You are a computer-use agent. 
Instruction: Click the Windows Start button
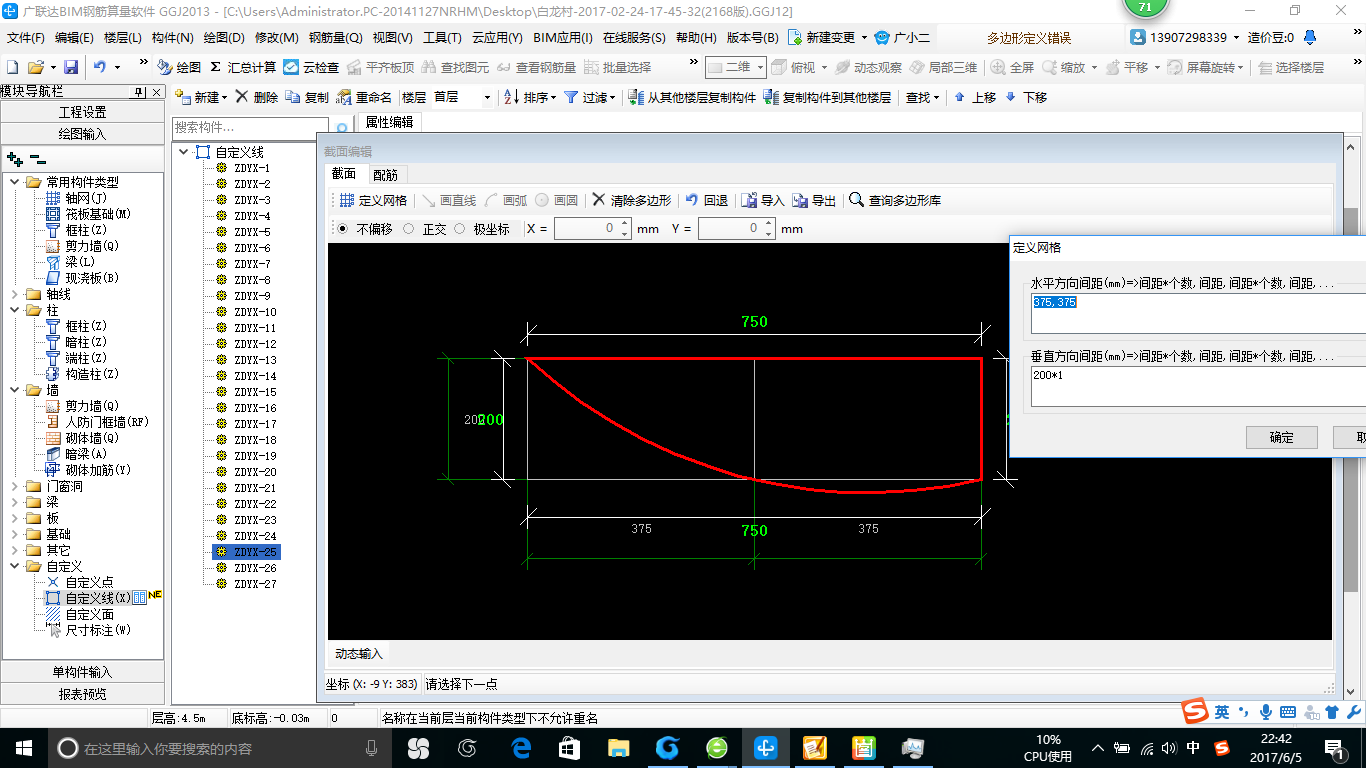23,748
